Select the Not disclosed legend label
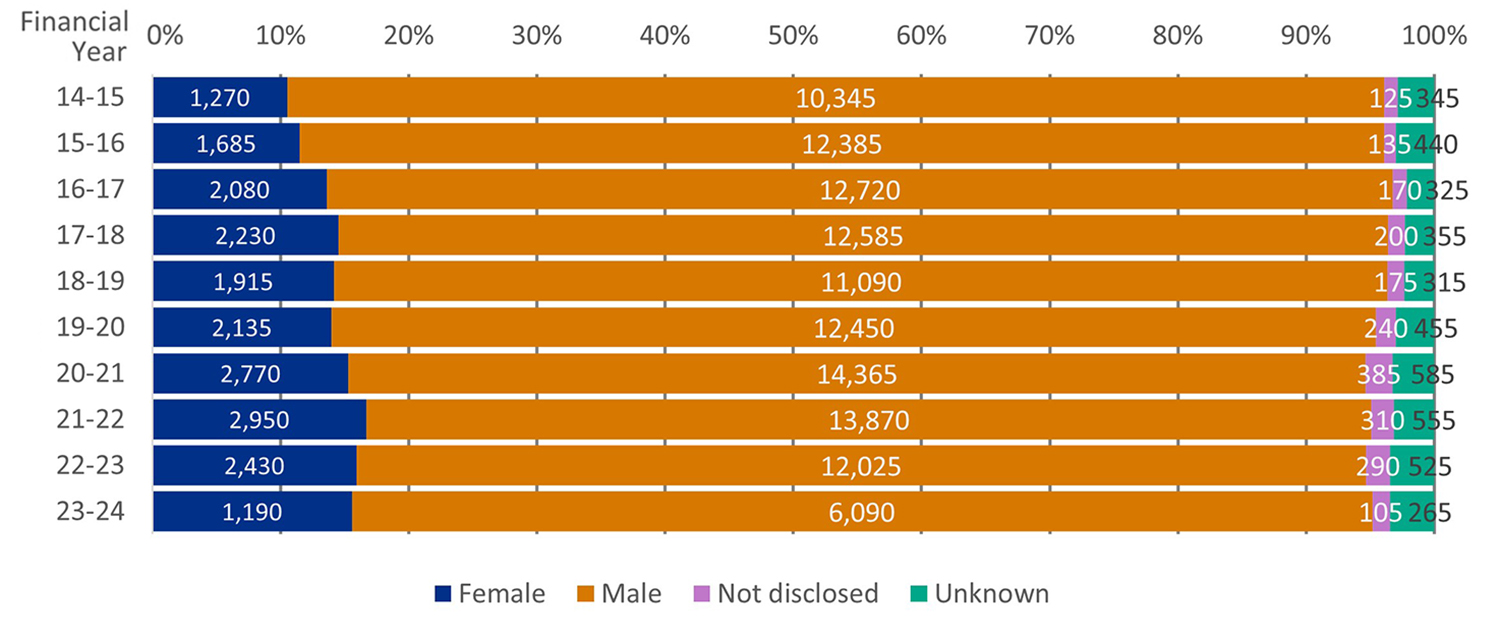The image size is (1500, 638). click(799, 594)
